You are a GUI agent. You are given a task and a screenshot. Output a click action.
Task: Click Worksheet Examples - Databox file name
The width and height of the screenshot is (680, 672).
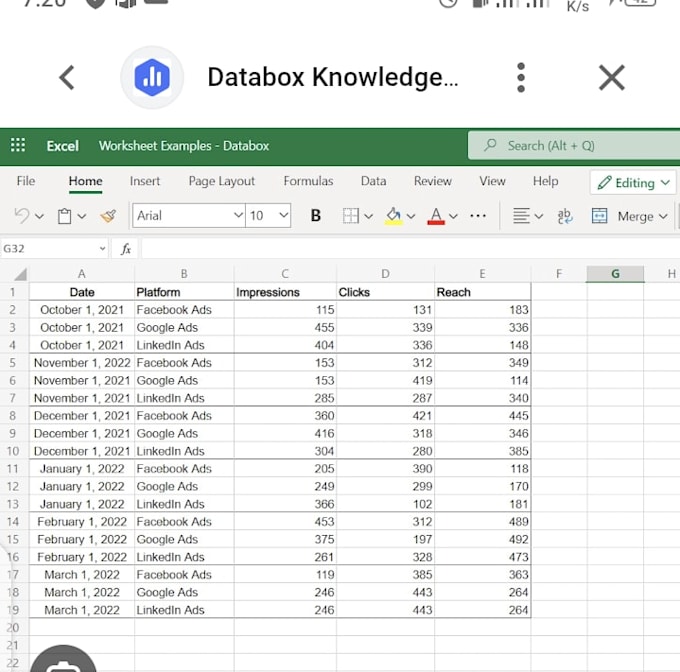(184, 146)
